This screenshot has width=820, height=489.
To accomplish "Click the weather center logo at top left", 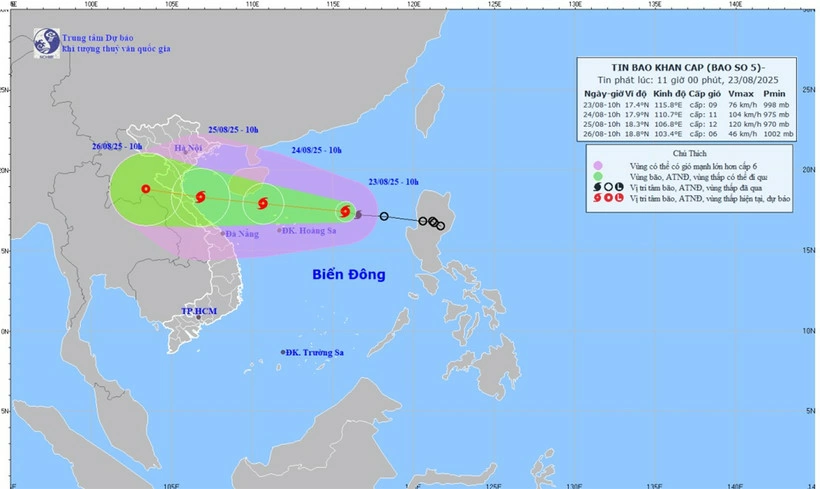I will coord(46,41).
